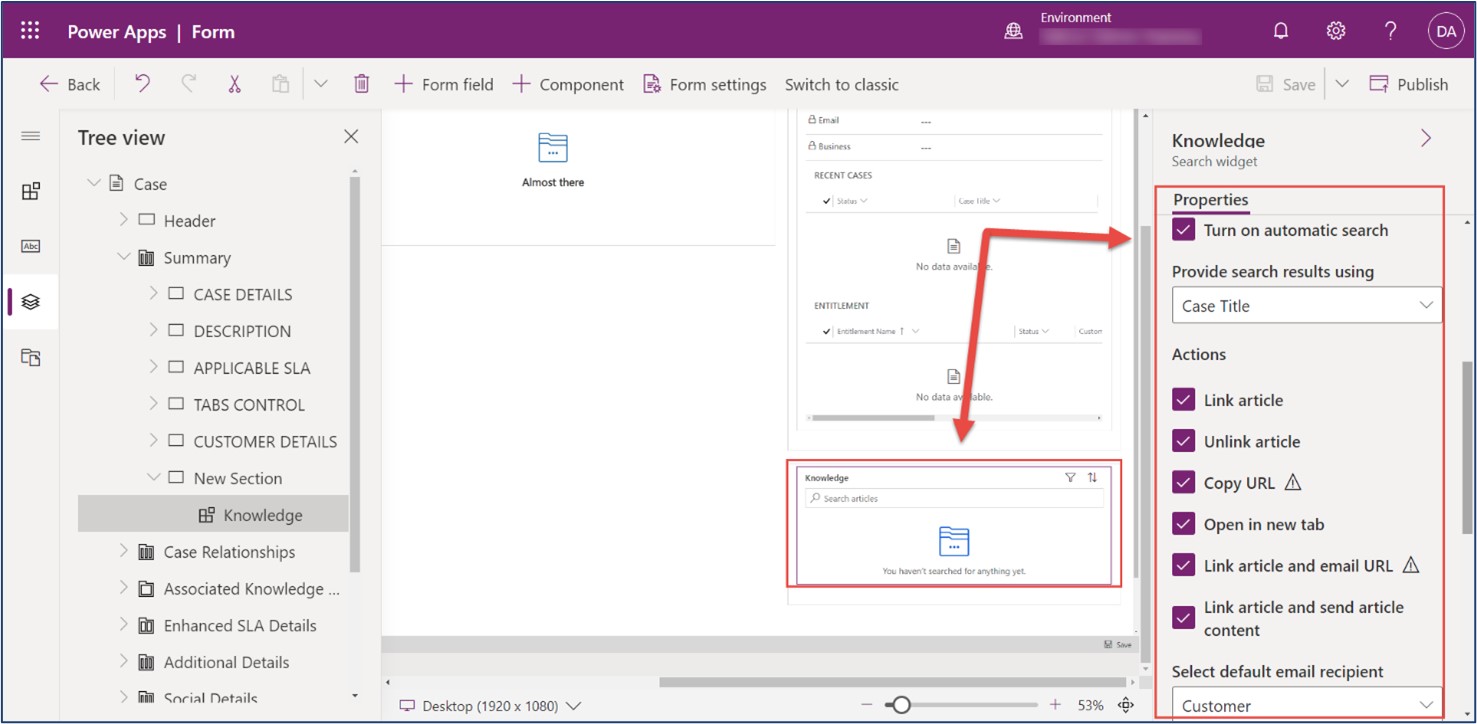Open the Desktop (1920 x 1080) size dropdown

491,706
